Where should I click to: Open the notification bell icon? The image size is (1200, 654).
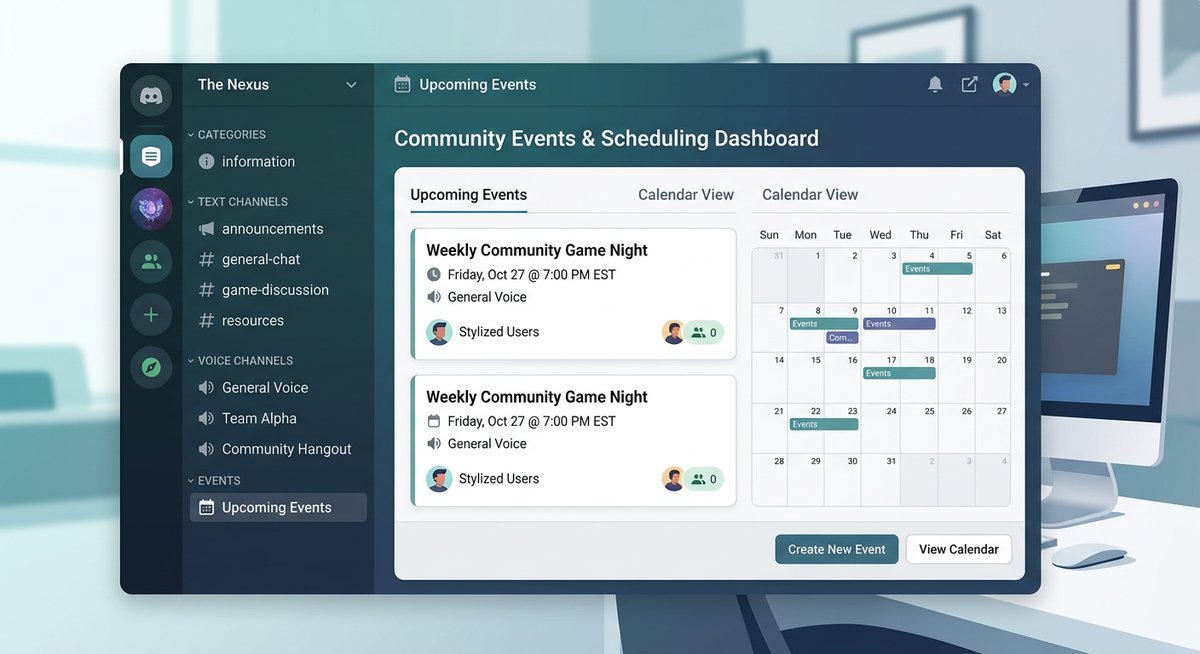point(935,85)
